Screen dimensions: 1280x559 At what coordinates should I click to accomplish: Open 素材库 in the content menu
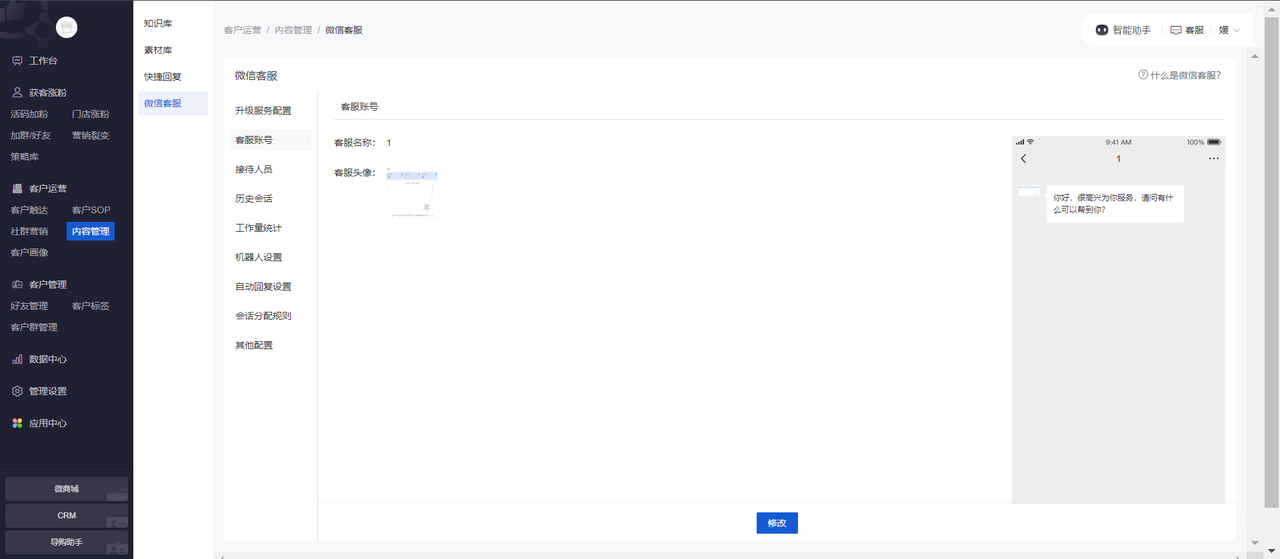[x=158, y=50]
